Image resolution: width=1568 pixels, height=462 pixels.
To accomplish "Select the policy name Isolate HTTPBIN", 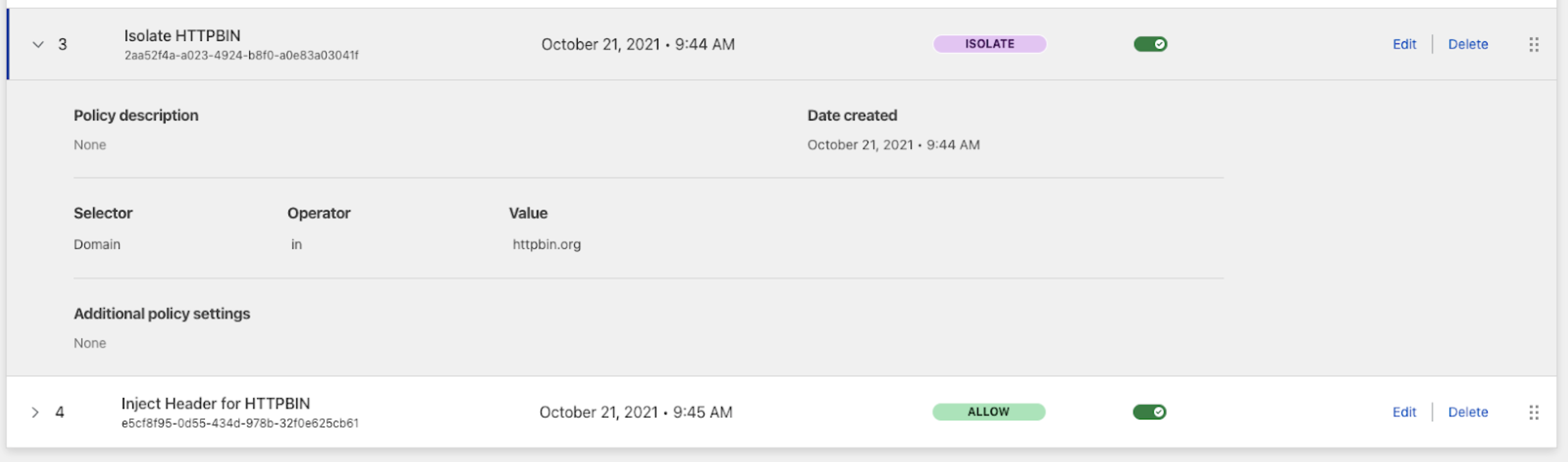I will pyautogui.click(x=182, y=35).
